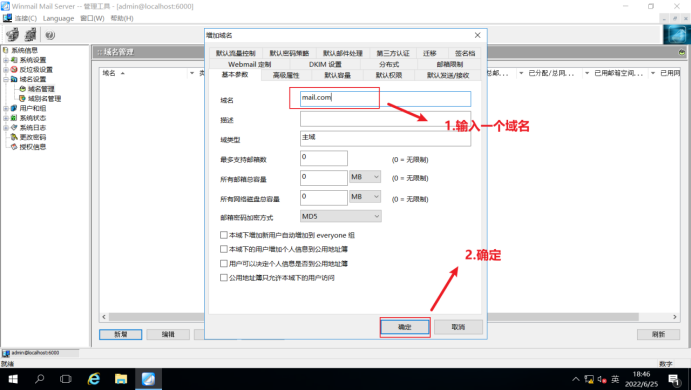This screenshot has height=390, width=691.
Task: Check 本域下的用户增加个人信息到公用地址簿
Action: (x=224, y=249)
